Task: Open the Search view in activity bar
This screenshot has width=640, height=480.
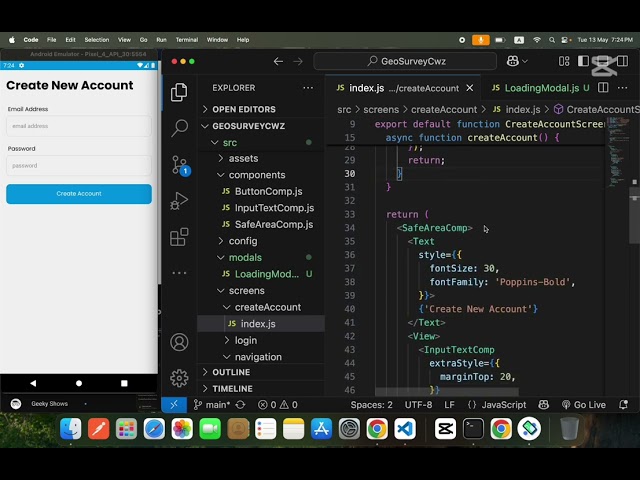Action: point(179,128)
